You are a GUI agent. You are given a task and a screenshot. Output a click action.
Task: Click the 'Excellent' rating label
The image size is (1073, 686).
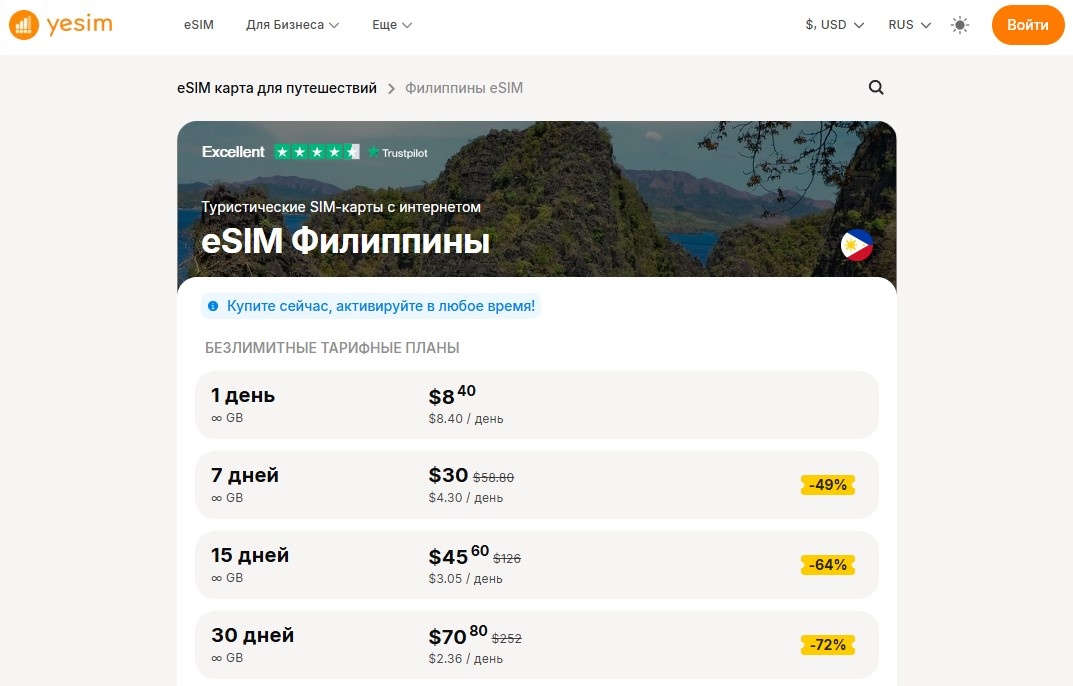tap(233, 152)
